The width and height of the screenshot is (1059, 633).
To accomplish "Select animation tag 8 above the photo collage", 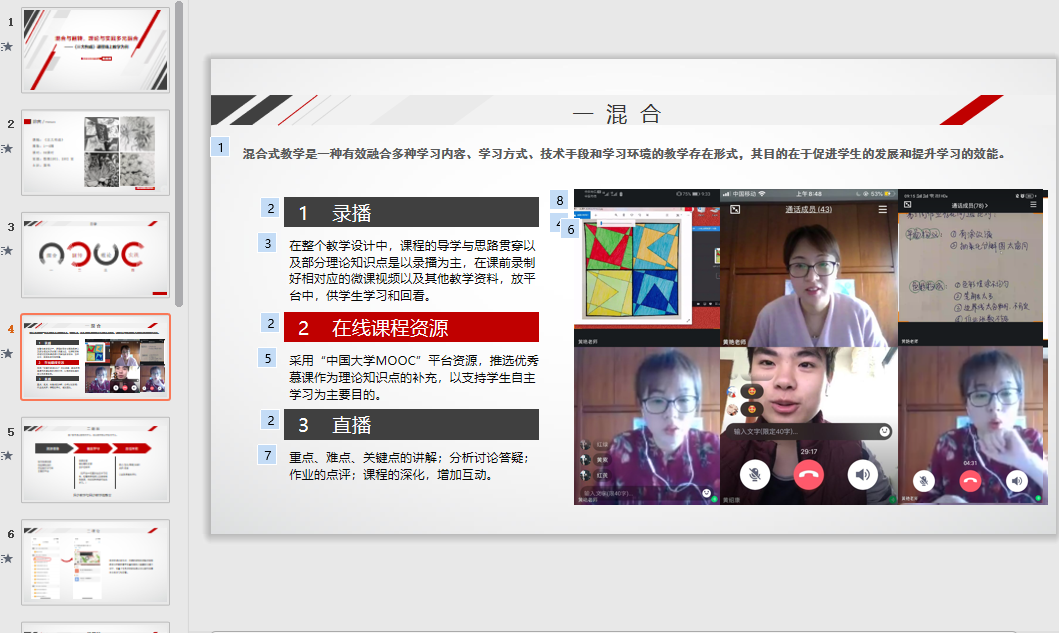I will click(x=560, y=201).
